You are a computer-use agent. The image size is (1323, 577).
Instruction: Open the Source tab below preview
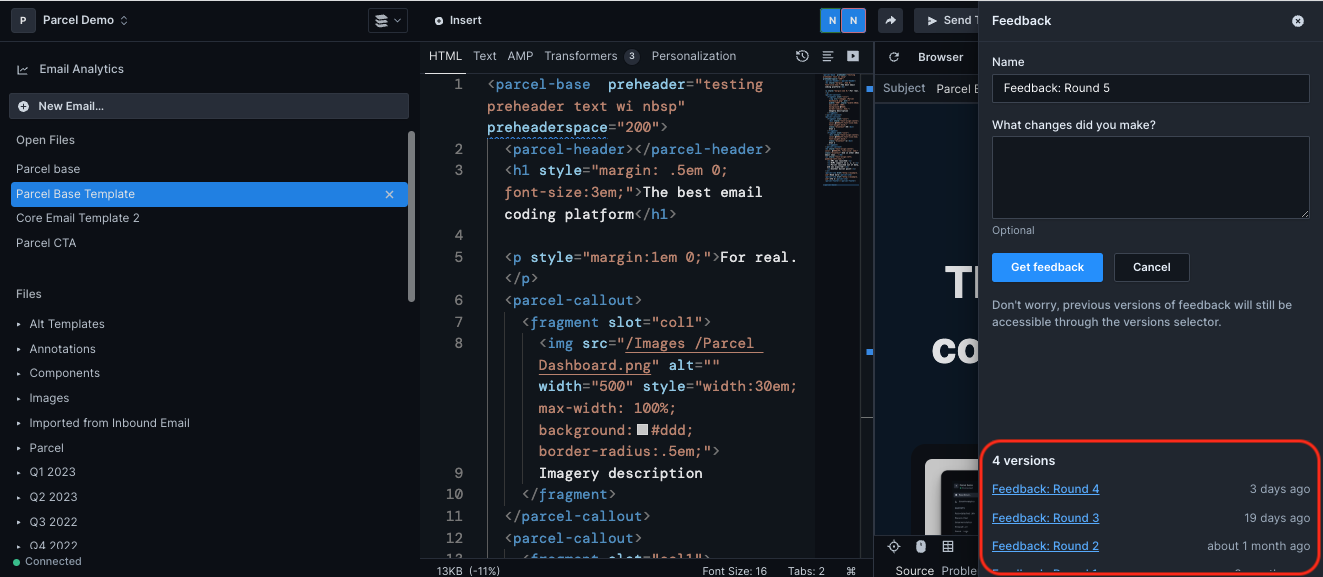point(914,570)
